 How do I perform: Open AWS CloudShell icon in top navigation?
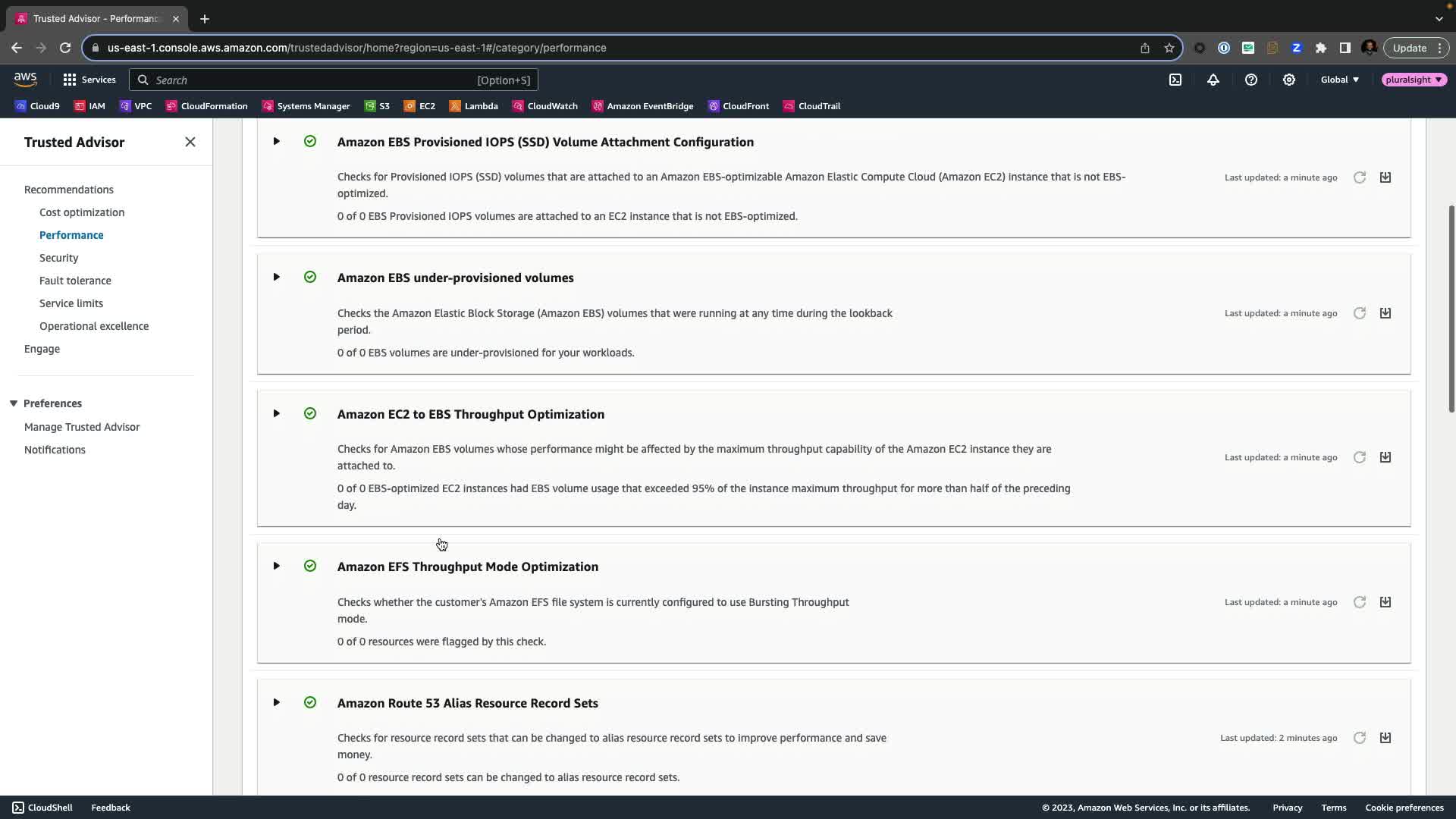click(1175, 80)
